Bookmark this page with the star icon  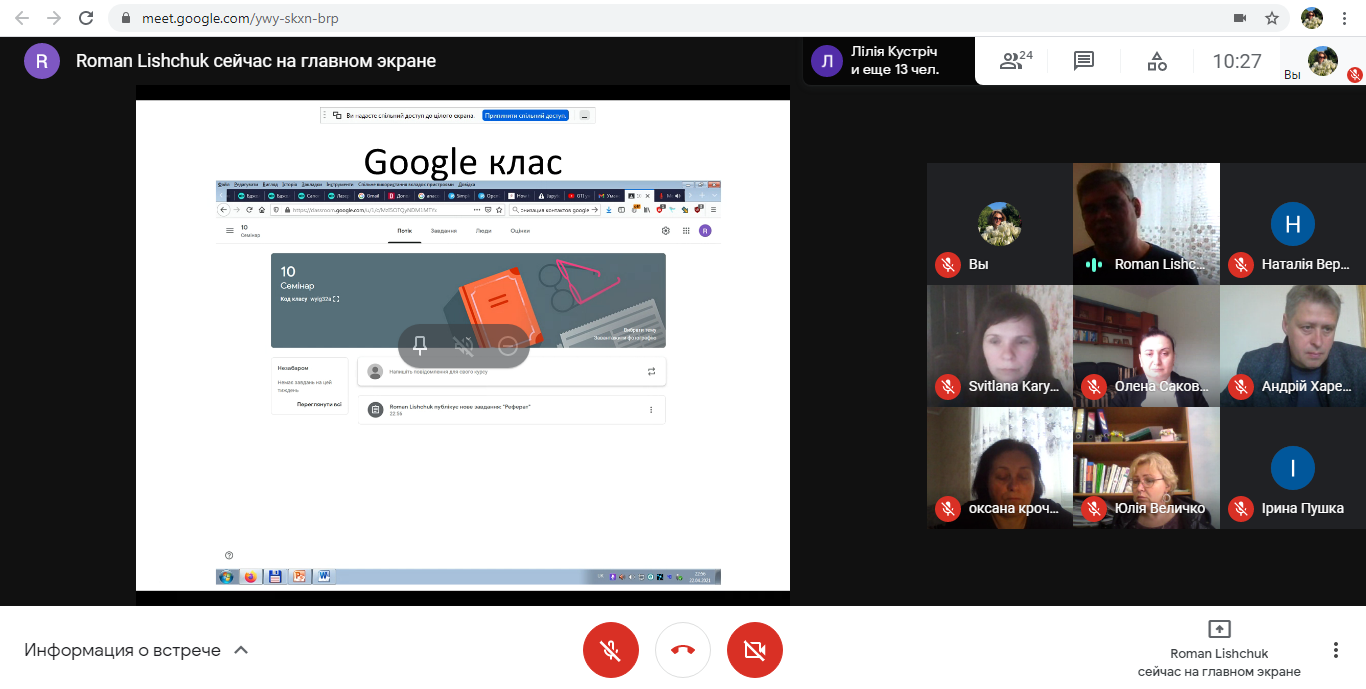pos(1272,18)
